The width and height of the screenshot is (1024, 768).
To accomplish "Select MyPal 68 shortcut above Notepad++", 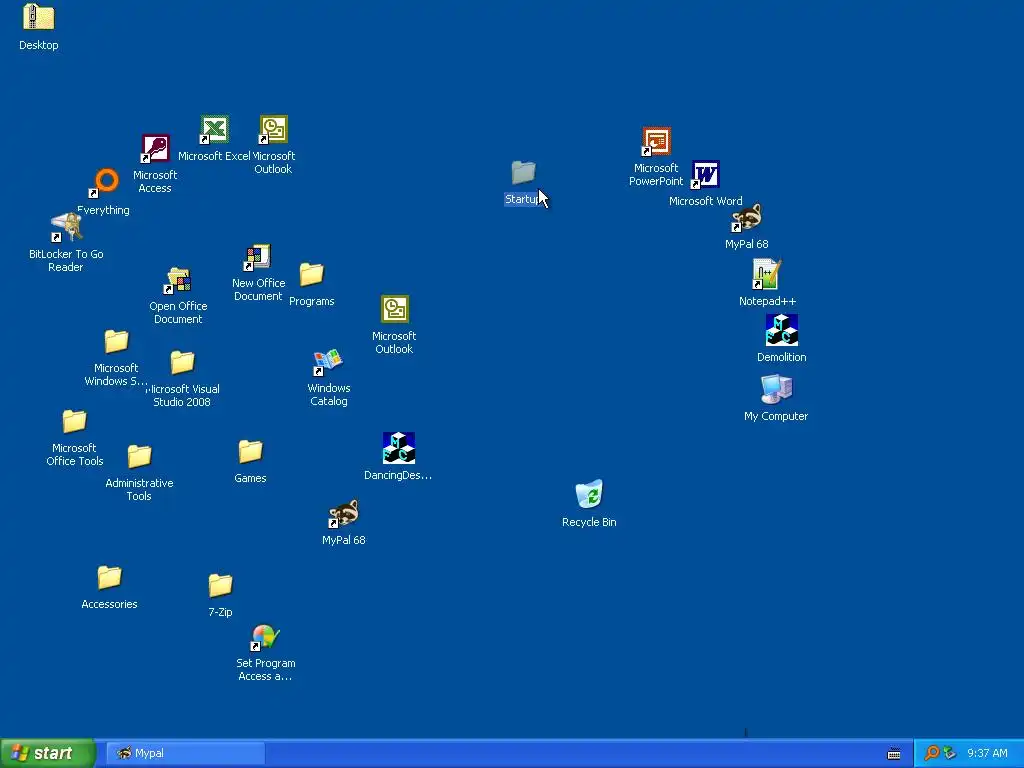I will click(746, 217).
